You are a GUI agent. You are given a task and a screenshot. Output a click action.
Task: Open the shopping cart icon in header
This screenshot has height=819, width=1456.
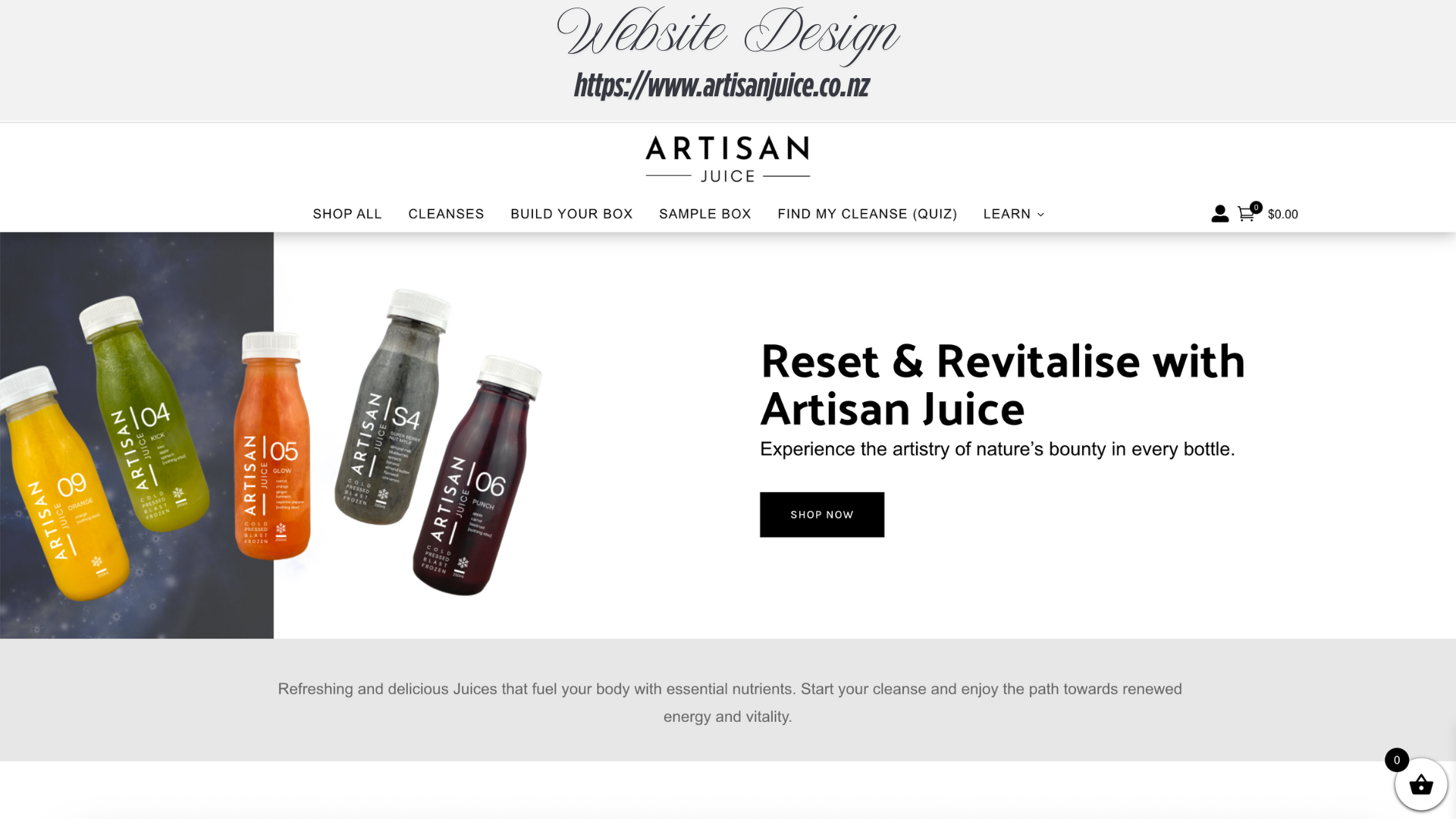[x=1246, y=215]
